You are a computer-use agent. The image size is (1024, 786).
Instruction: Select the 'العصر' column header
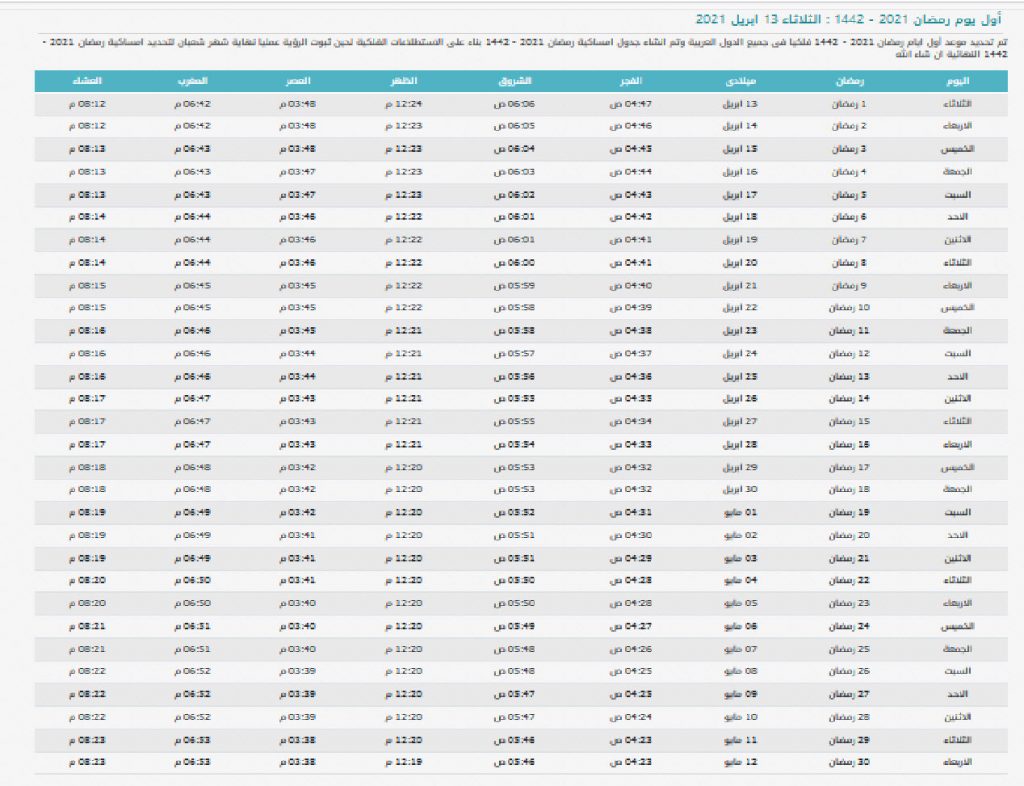pyautogui.click(x=298, y=81)
